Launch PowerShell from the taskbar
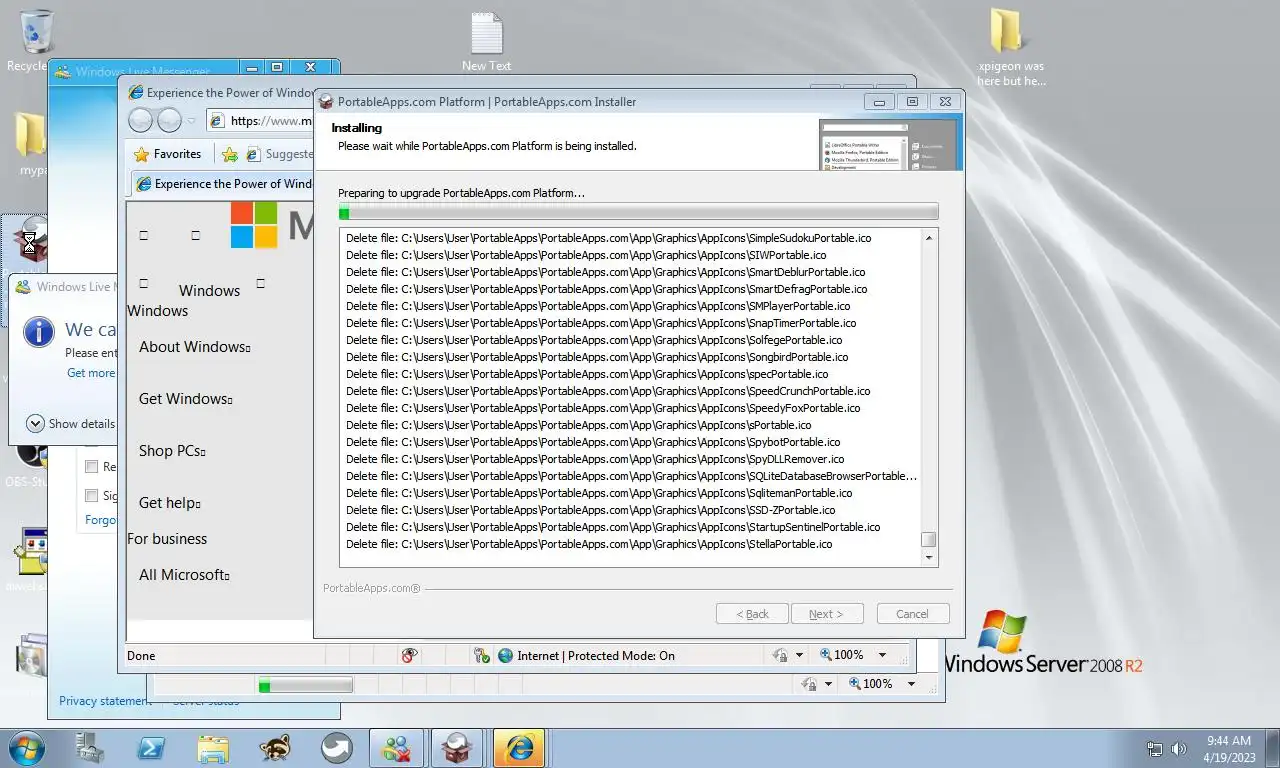1280x768 pixels. coord(151,748)
